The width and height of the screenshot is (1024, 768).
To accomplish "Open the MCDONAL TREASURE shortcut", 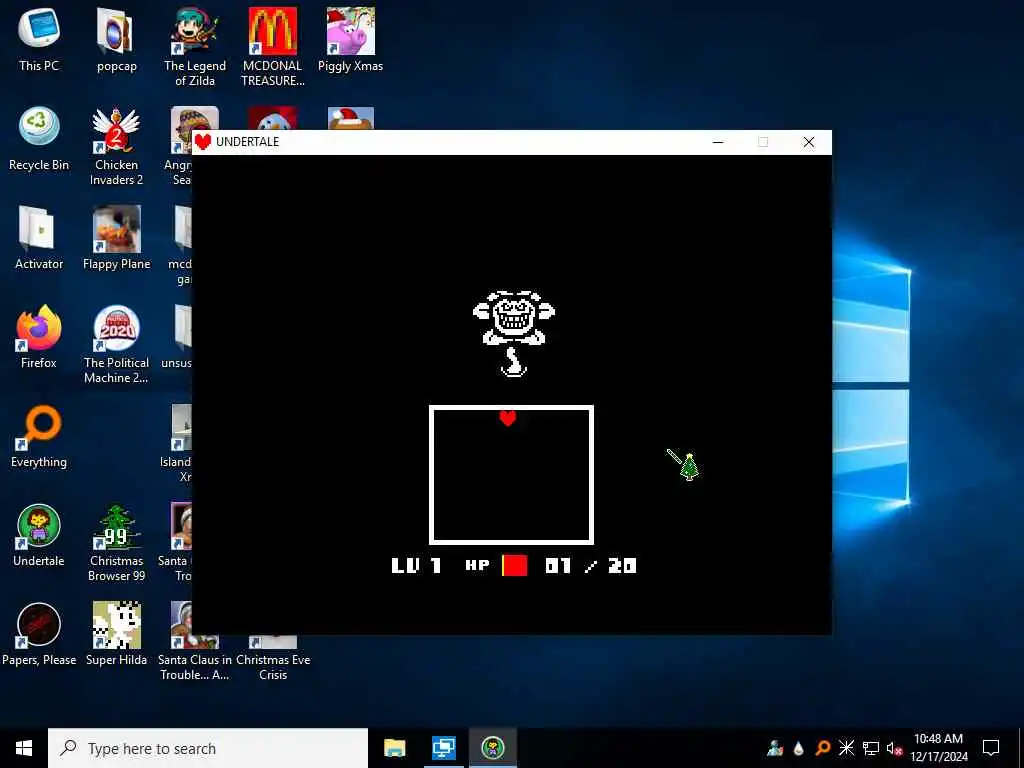I will [272, 47].
